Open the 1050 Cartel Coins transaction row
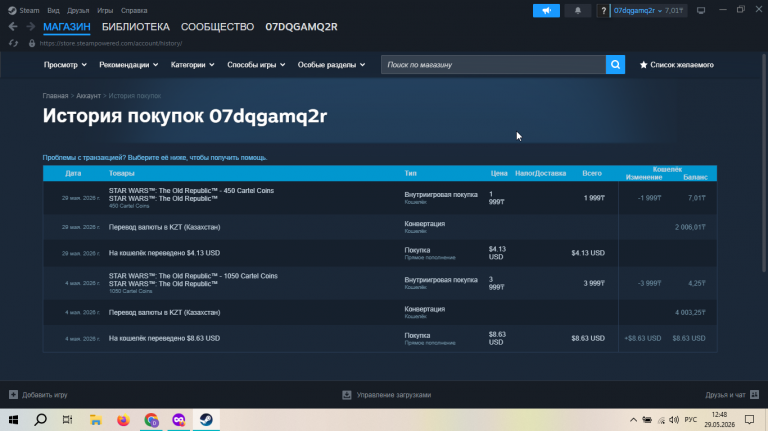This screenshot has width=768, height=431. pyautogui.click(x=380, y=283)
